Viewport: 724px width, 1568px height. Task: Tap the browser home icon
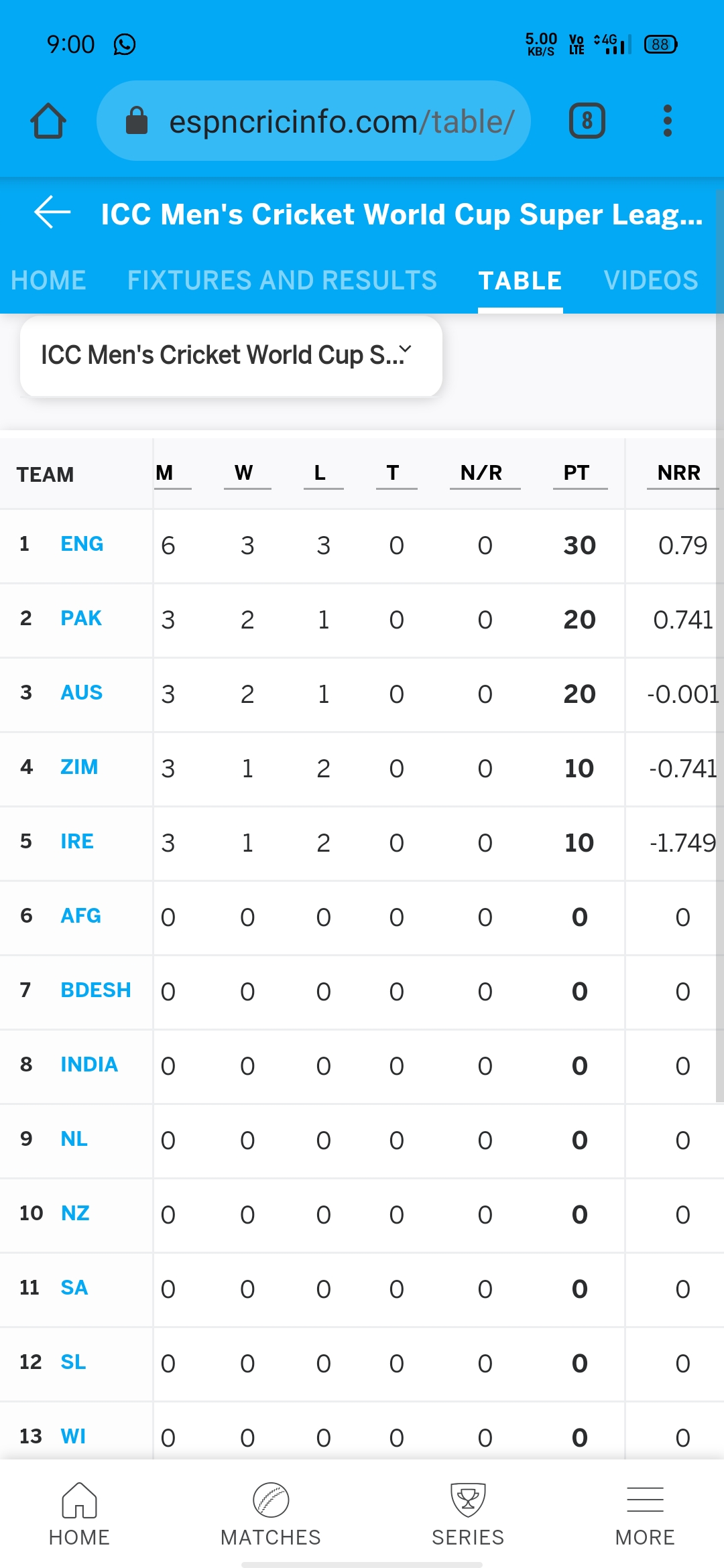48,121
